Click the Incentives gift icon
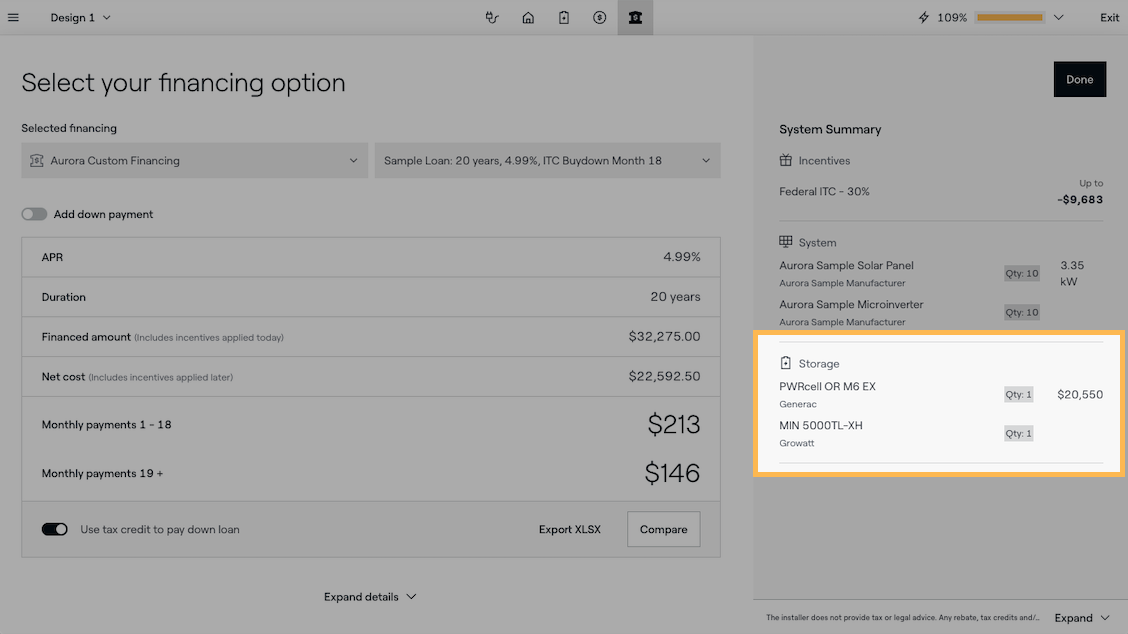Image resolution: width=1128 pixels, height=634 pixels. point(786,160)
